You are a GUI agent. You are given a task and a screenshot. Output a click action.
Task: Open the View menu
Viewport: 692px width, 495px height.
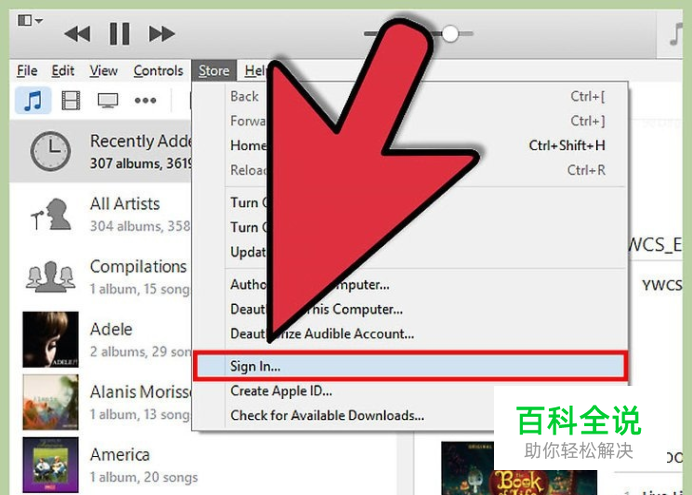(104, 71)
